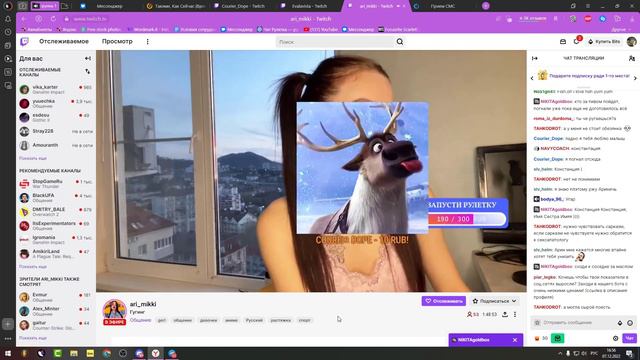Click the аниме stream tag
The height and width of the screenshot is (360, 640).
click(x=231, y=320)
